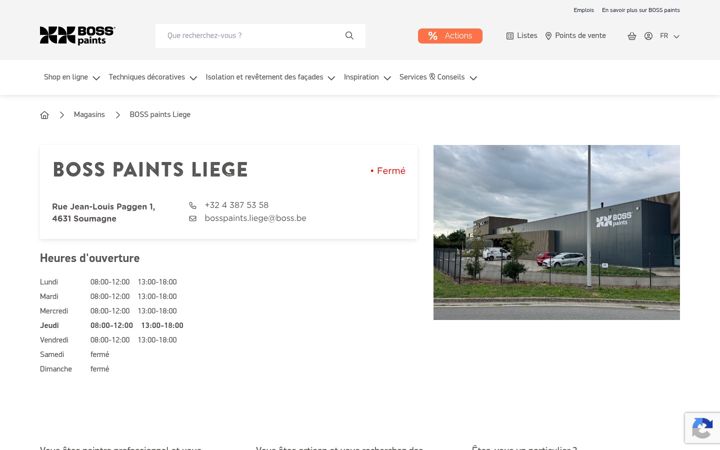Open the shopping basket icon

coord(632,36)
